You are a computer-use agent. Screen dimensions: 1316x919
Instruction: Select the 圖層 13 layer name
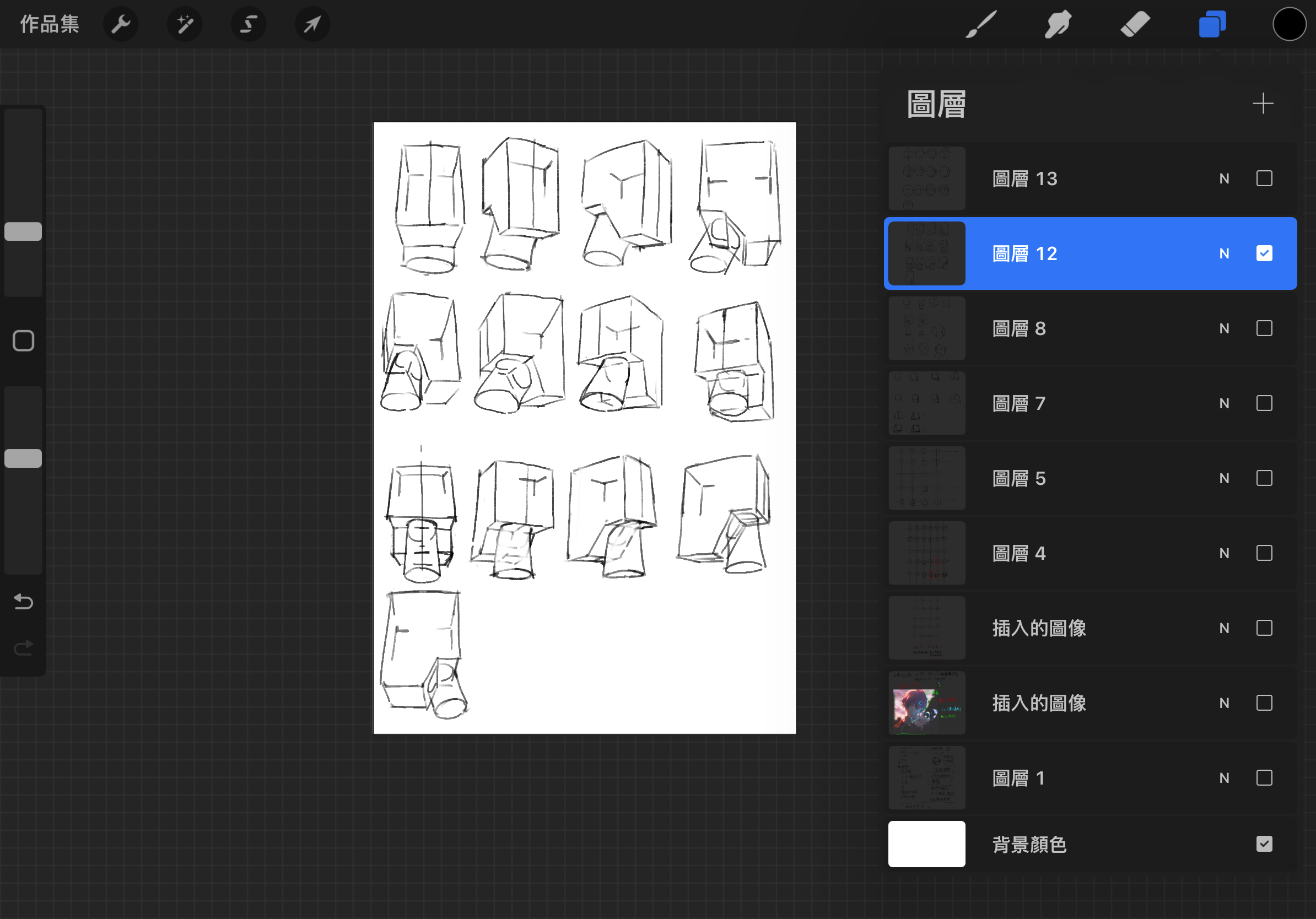(1025, 179)
